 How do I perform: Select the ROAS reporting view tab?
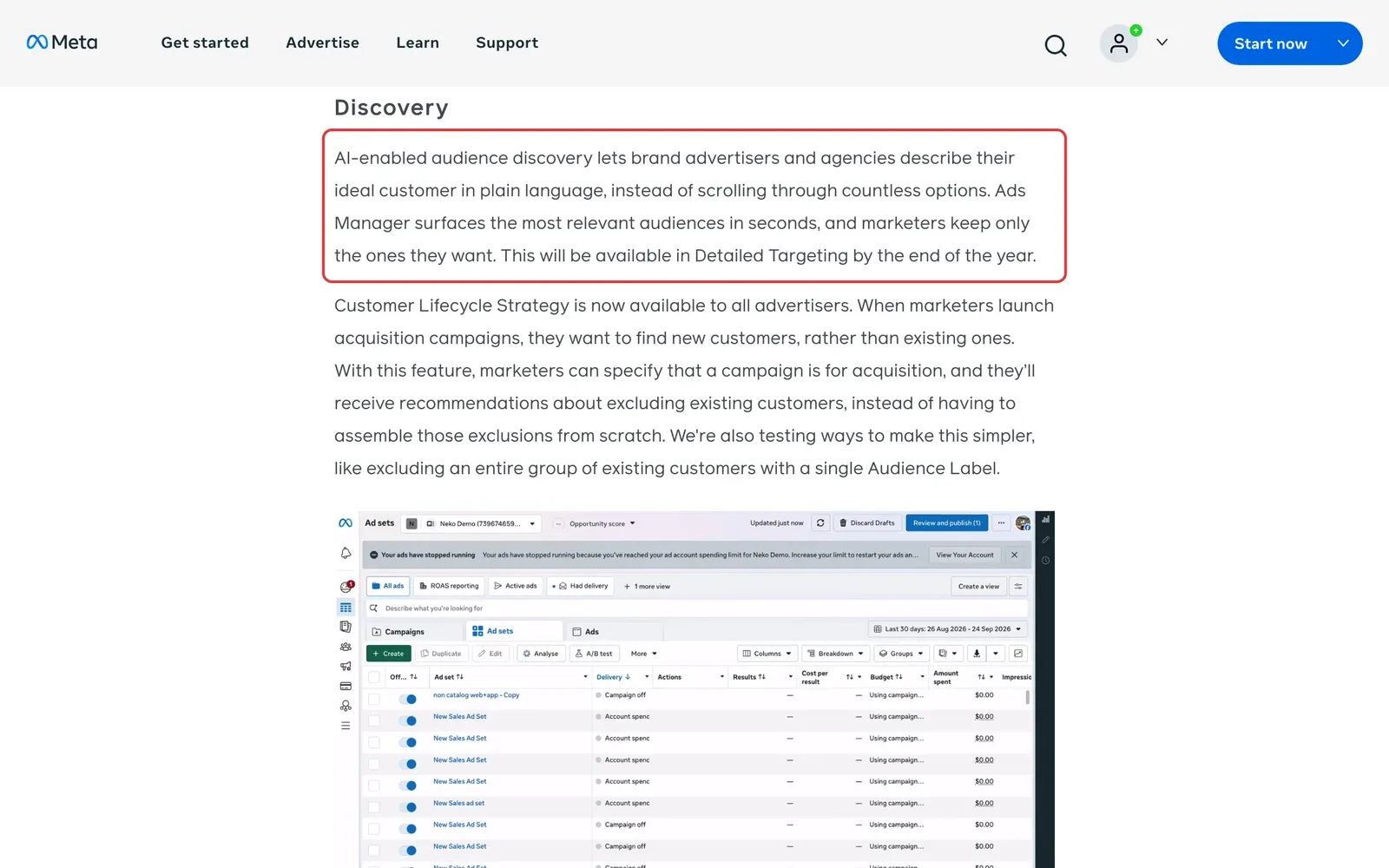coord(450,586)
